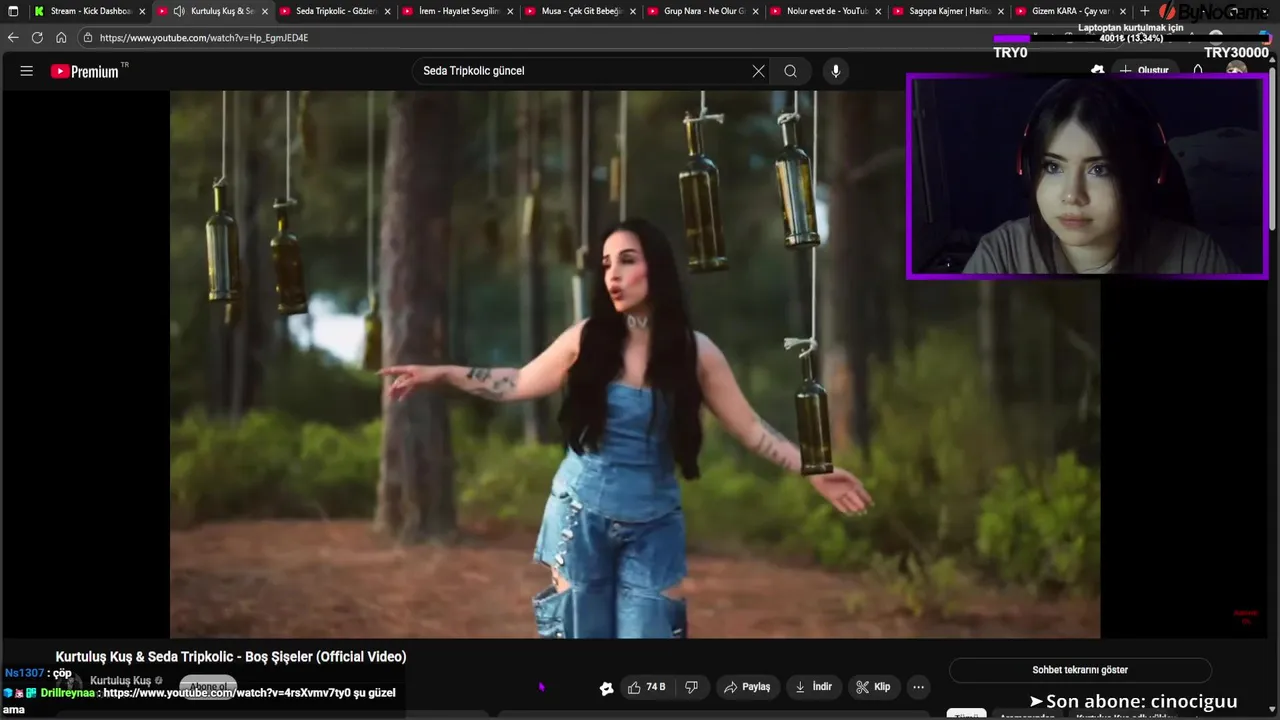The image size is (1280, 720).
Task: Open more actions three-dot menu
Action: [x=918, y=687]
